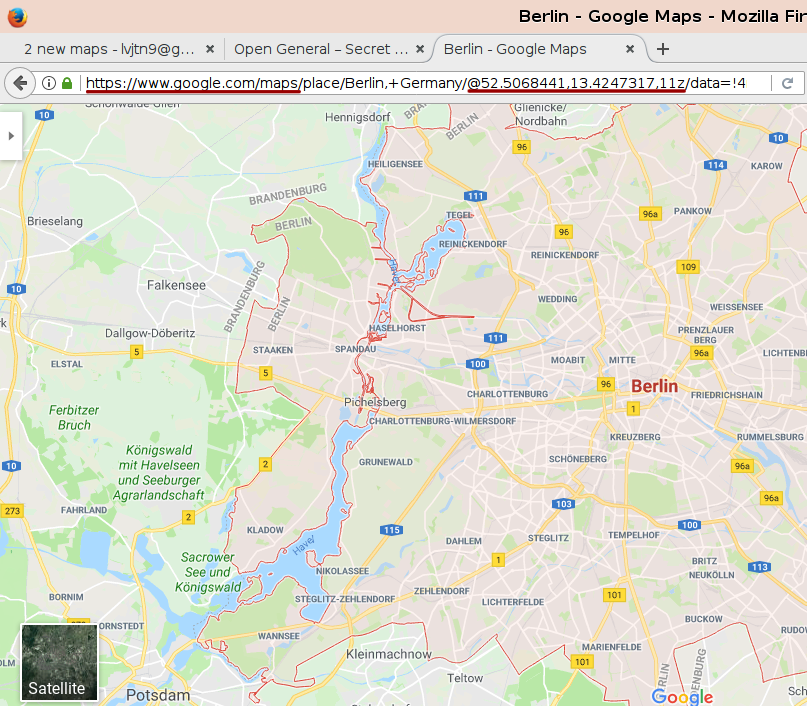Go back using the browser back arrow
This screenshot has width=807, height=706.
[x=20, y=83]
